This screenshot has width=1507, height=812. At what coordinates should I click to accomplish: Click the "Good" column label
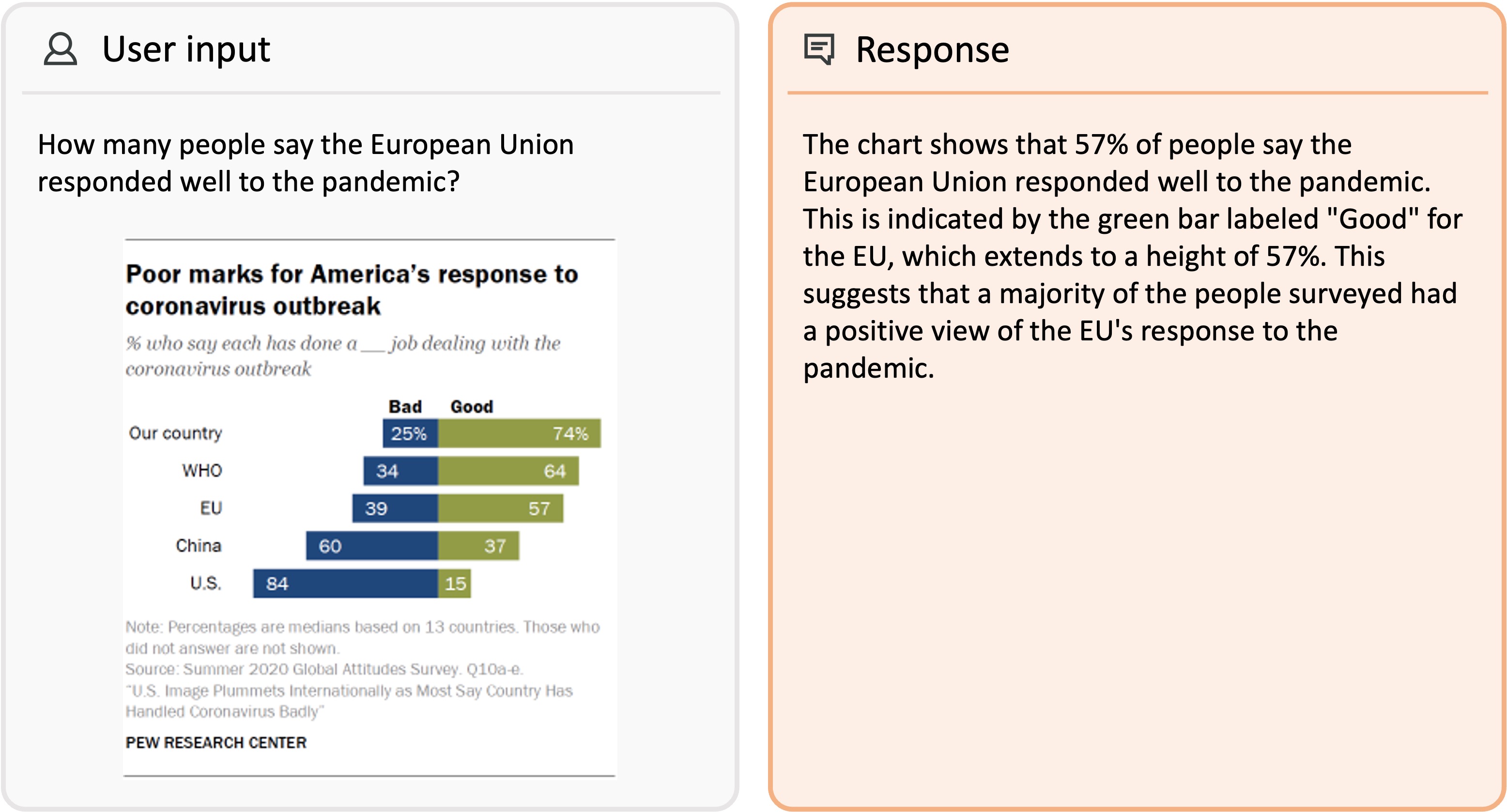point(472,407)
